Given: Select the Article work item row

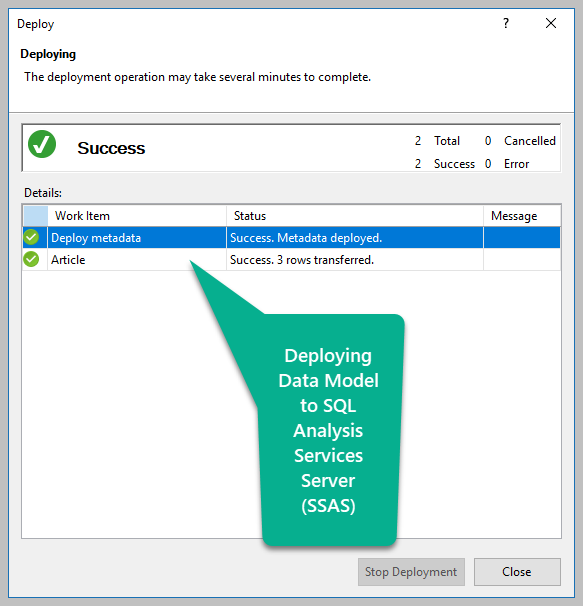Looking at the screenshot, I should [292, 260].
